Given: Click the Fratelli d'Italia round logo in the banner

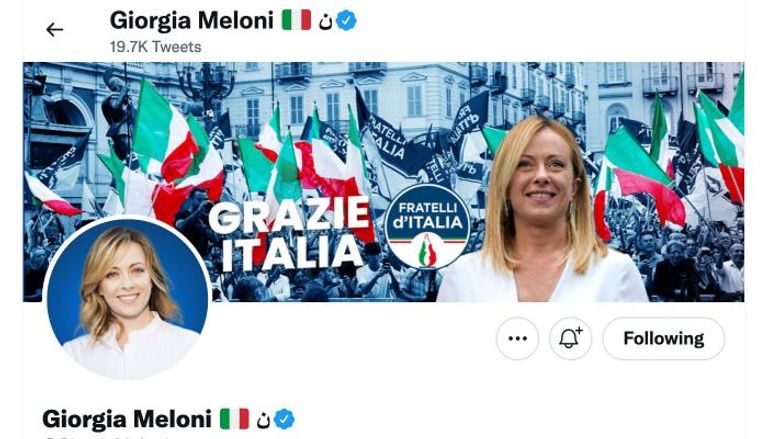Looking at the screenshot, I should tap(427, 226).
